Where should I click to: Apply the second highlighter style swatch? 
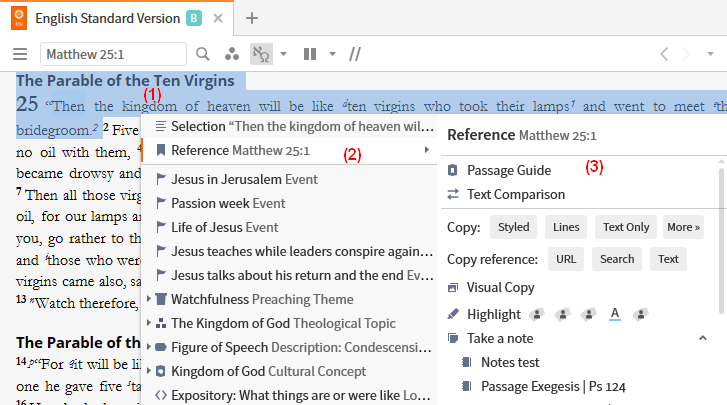click(x=563, y=314)
